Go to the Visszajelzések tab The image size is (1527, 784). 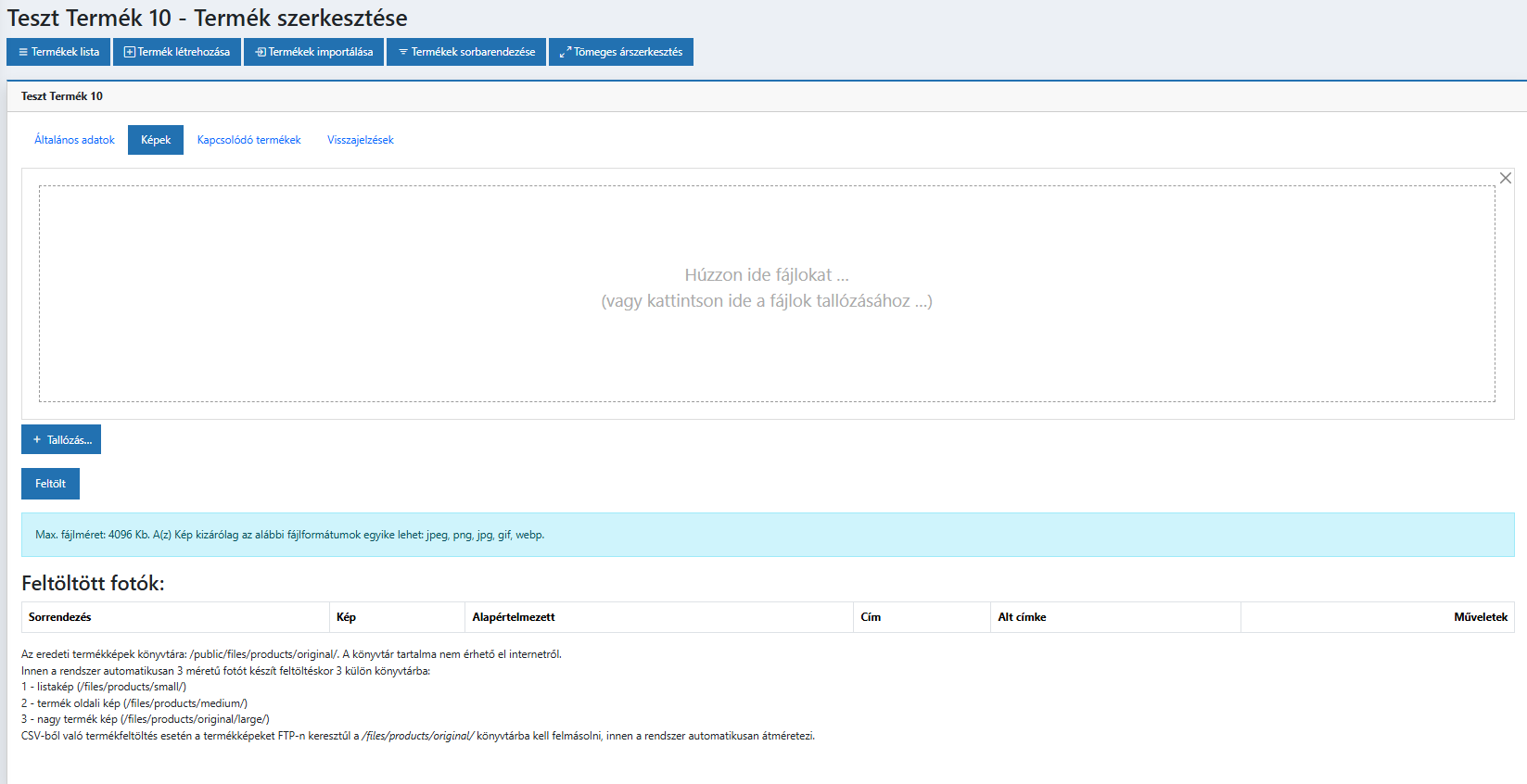point(360,140)
